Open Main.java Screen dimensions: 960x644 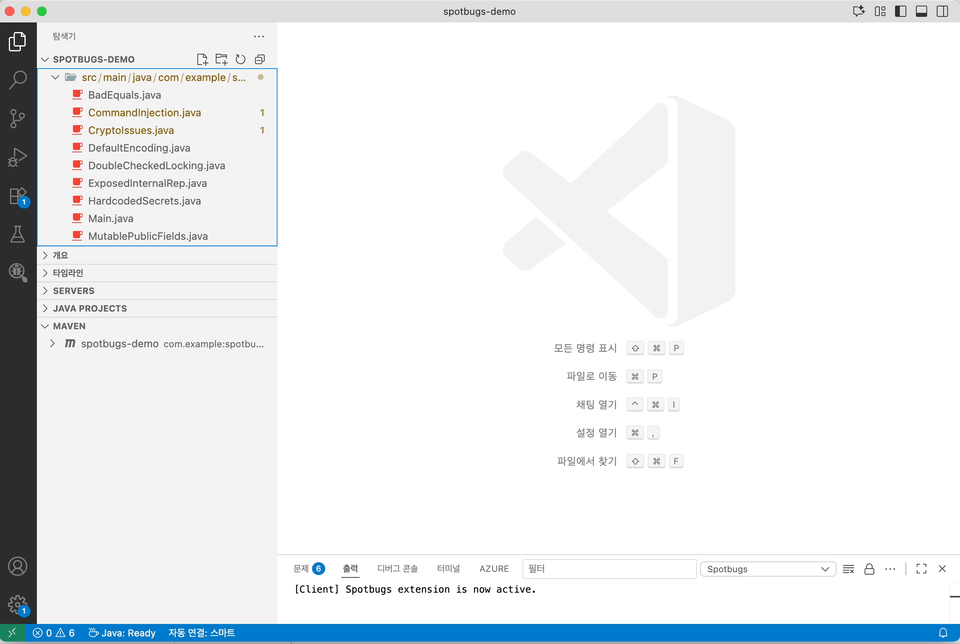click(x=157, y=219)
